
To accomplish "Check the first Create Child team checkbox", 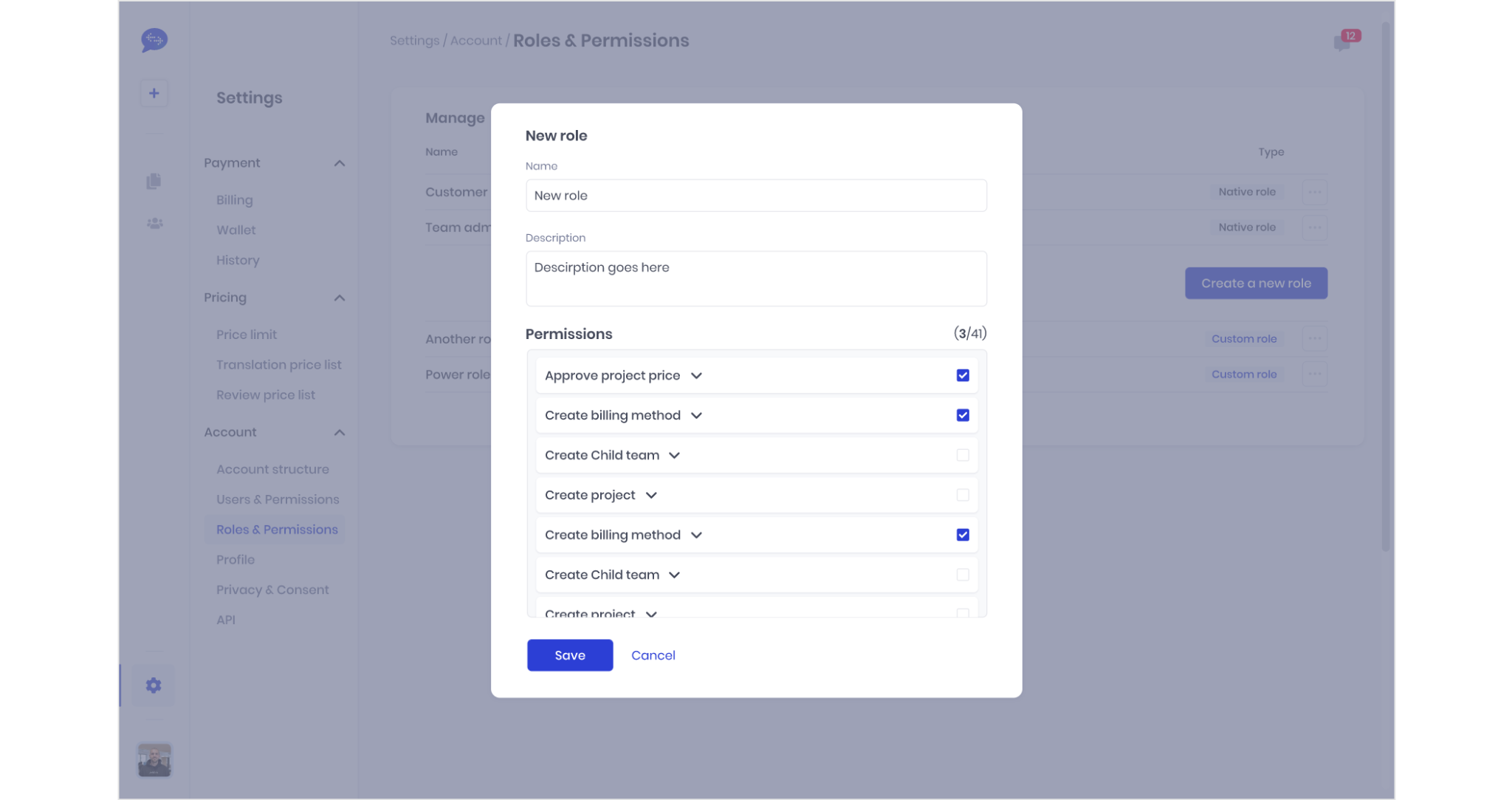I will 963,455.
